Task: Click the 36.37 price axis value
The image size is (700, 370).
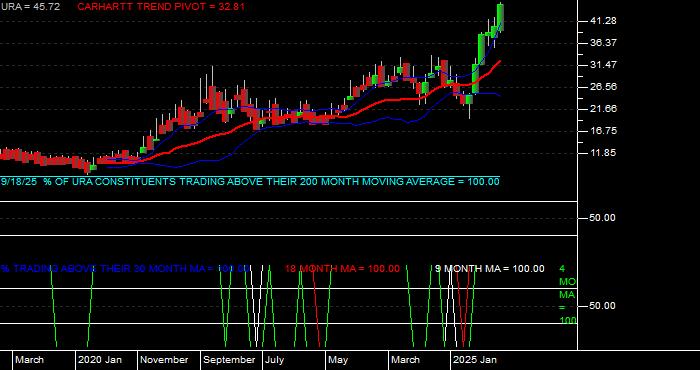Action: pyautogui.click(x=603, y=43)
